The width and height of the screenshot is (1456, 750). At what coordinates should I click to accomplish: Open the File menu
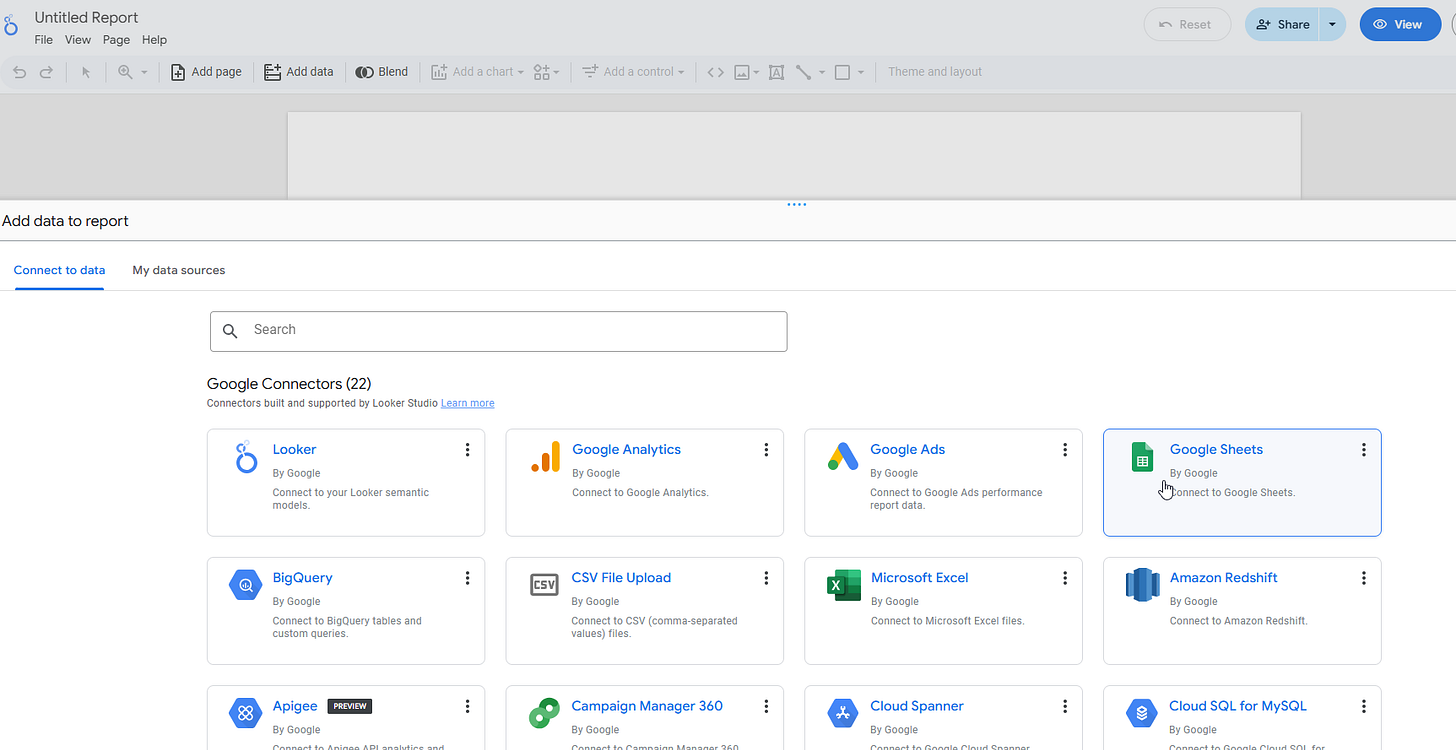[x=43, y=40]
